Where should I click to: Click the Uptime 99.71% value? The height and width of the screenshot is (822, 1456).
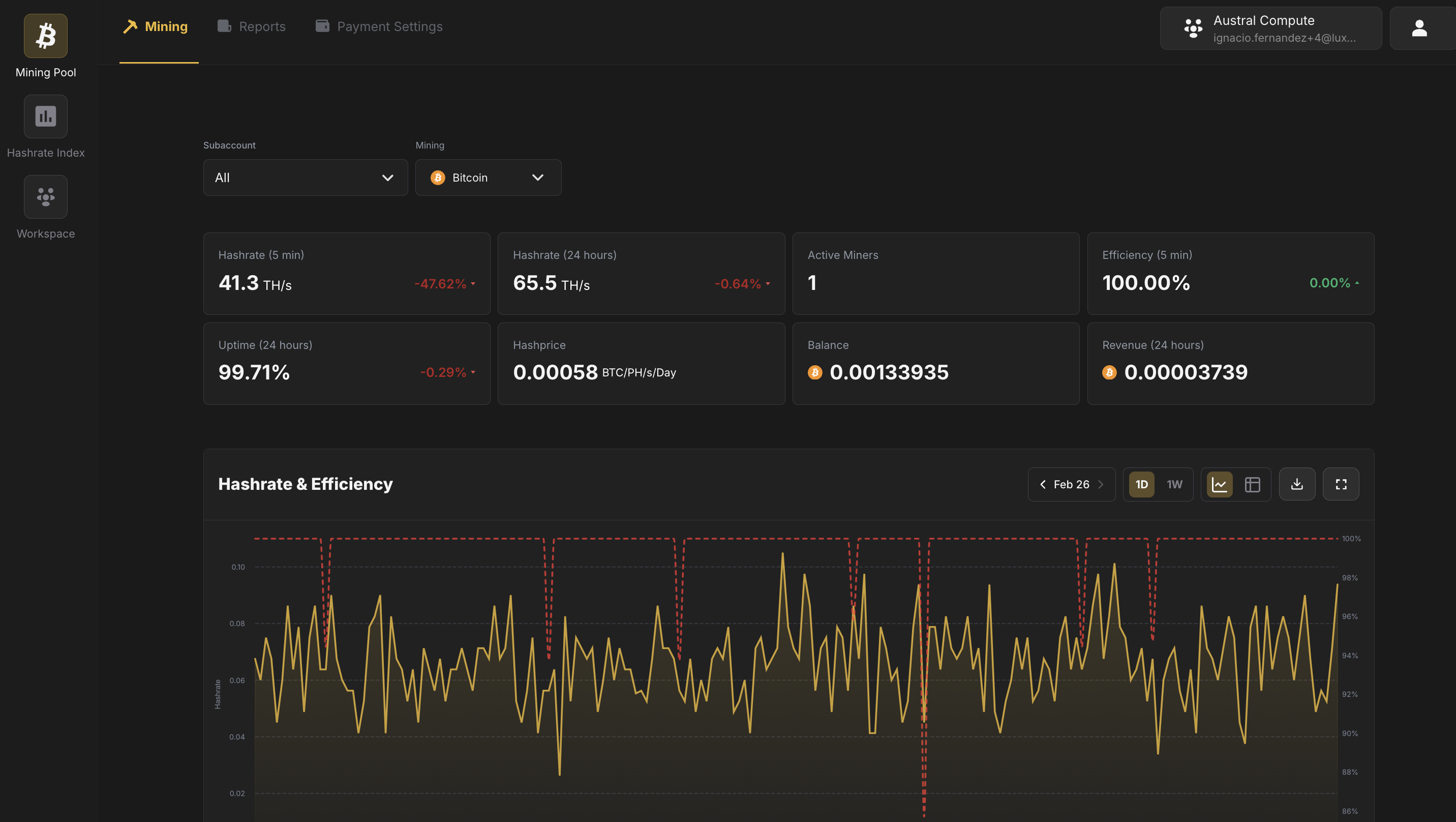click(x=254, y=372)
